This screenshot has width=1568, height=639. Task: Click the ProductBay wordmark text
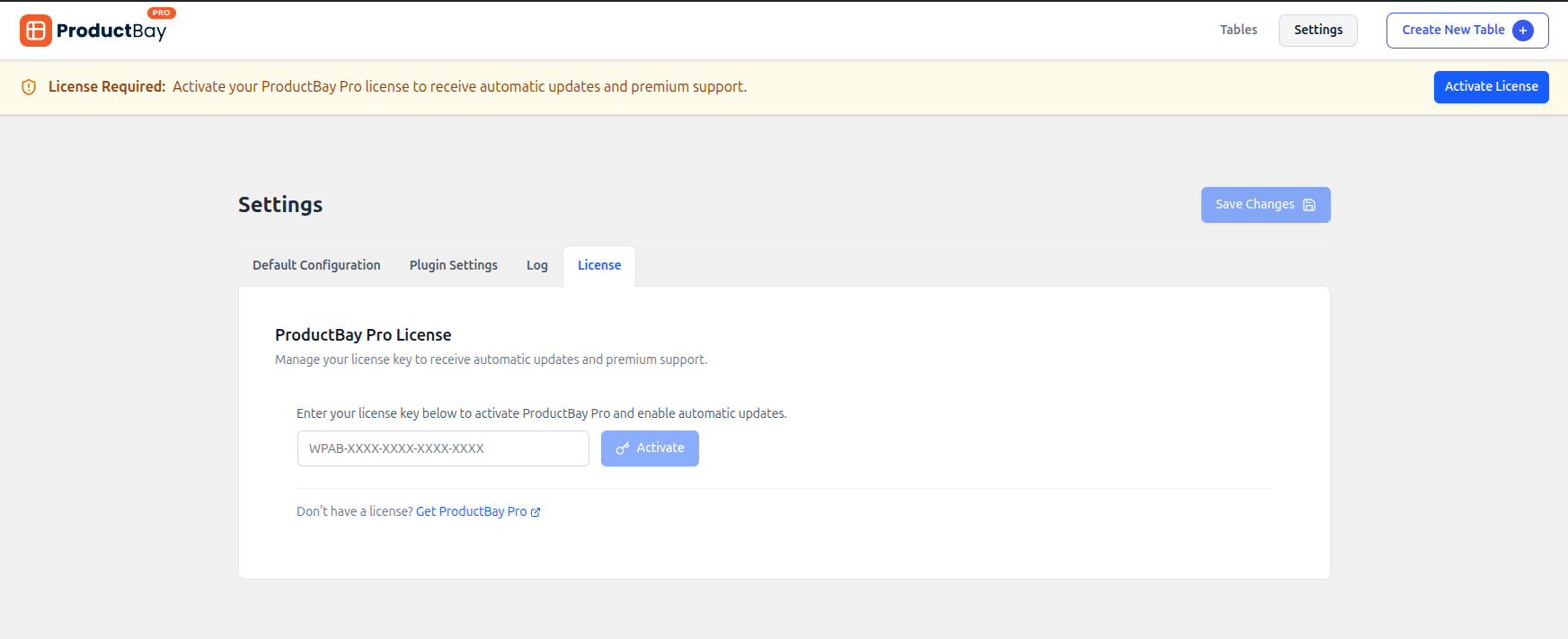point(111,31)
